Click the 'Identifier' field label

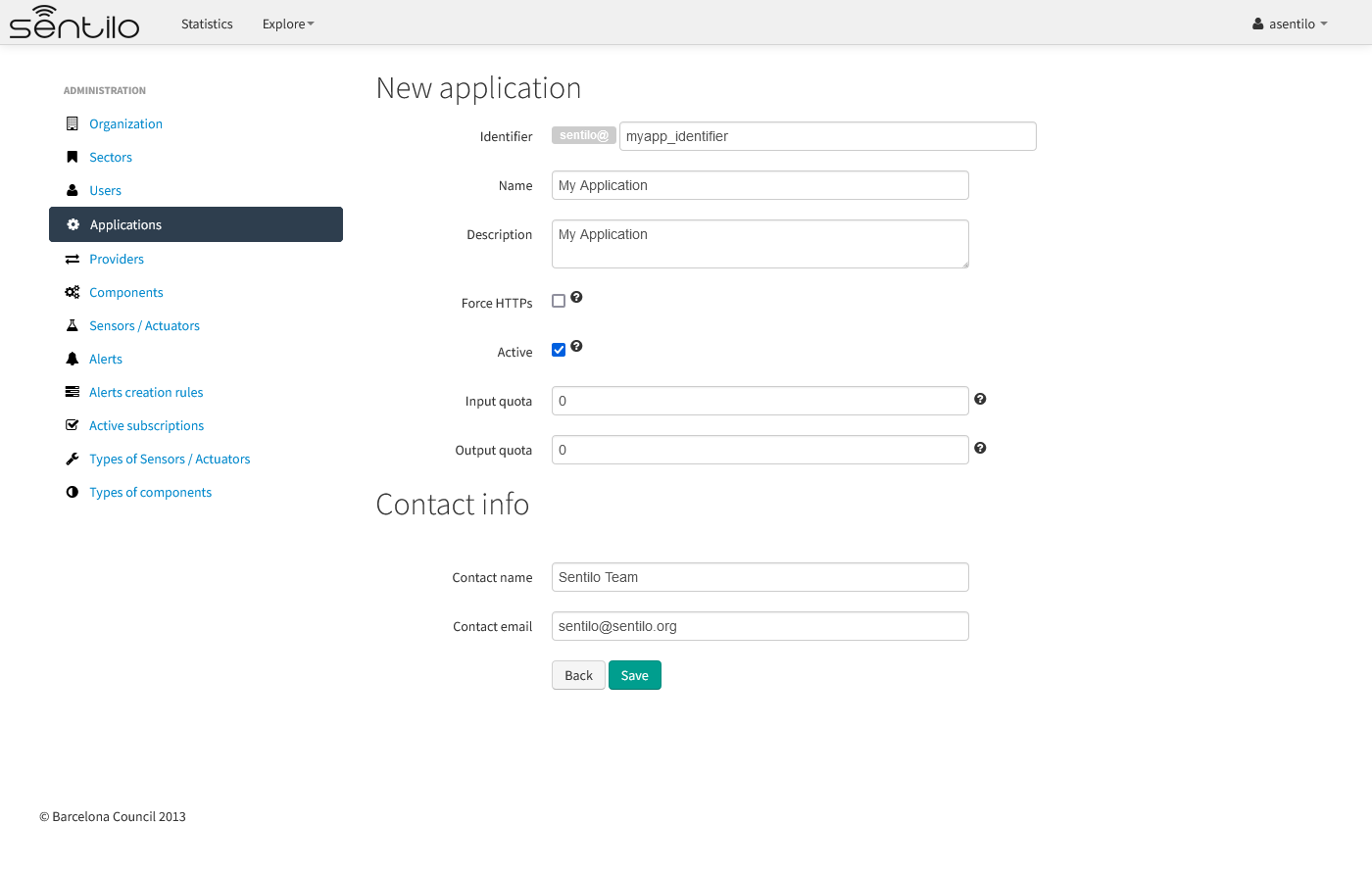click(x=507, y=136)
